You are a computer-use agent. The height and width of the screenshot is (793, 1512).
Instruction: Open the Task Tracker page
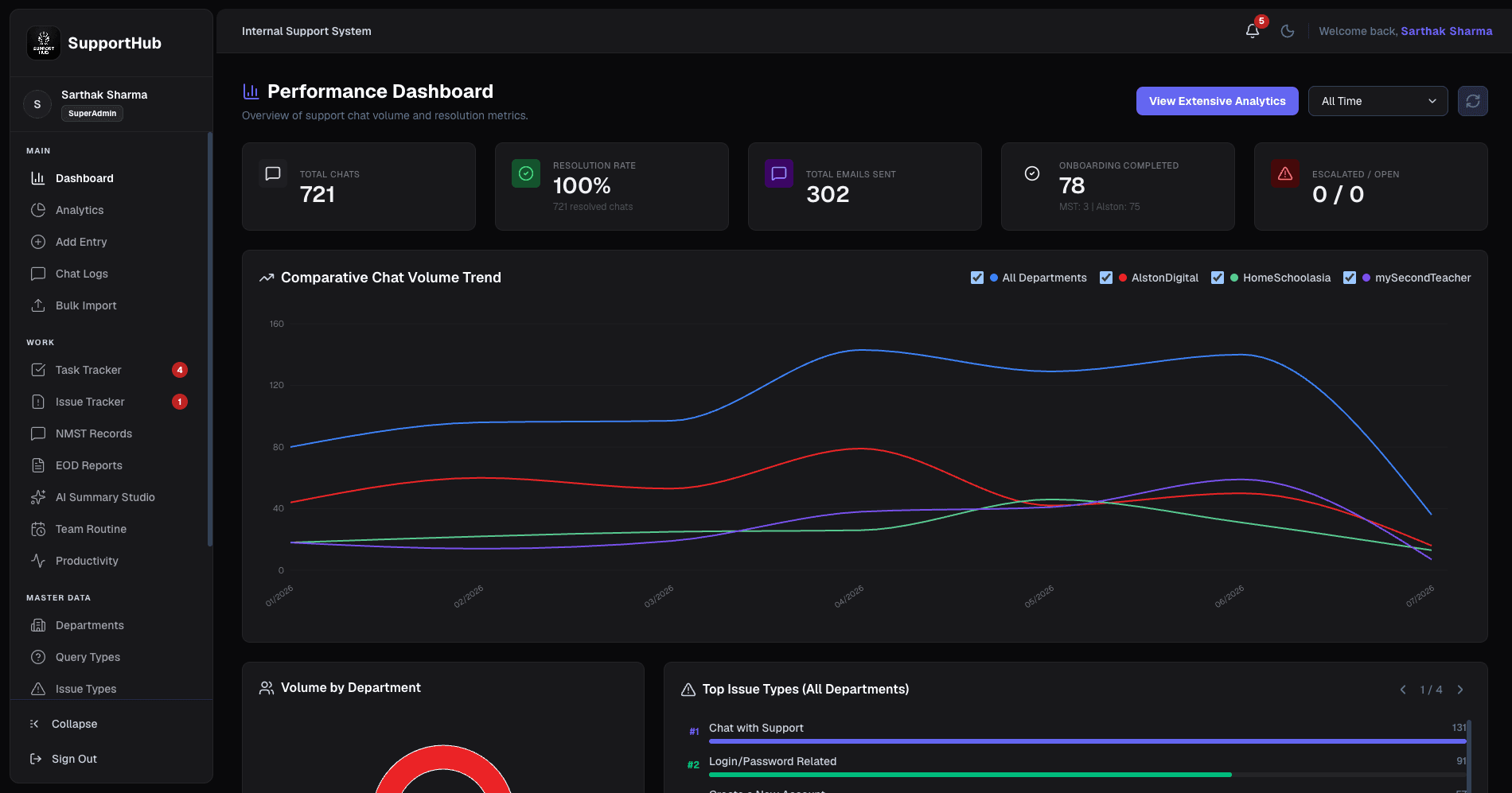click(111, 370)
